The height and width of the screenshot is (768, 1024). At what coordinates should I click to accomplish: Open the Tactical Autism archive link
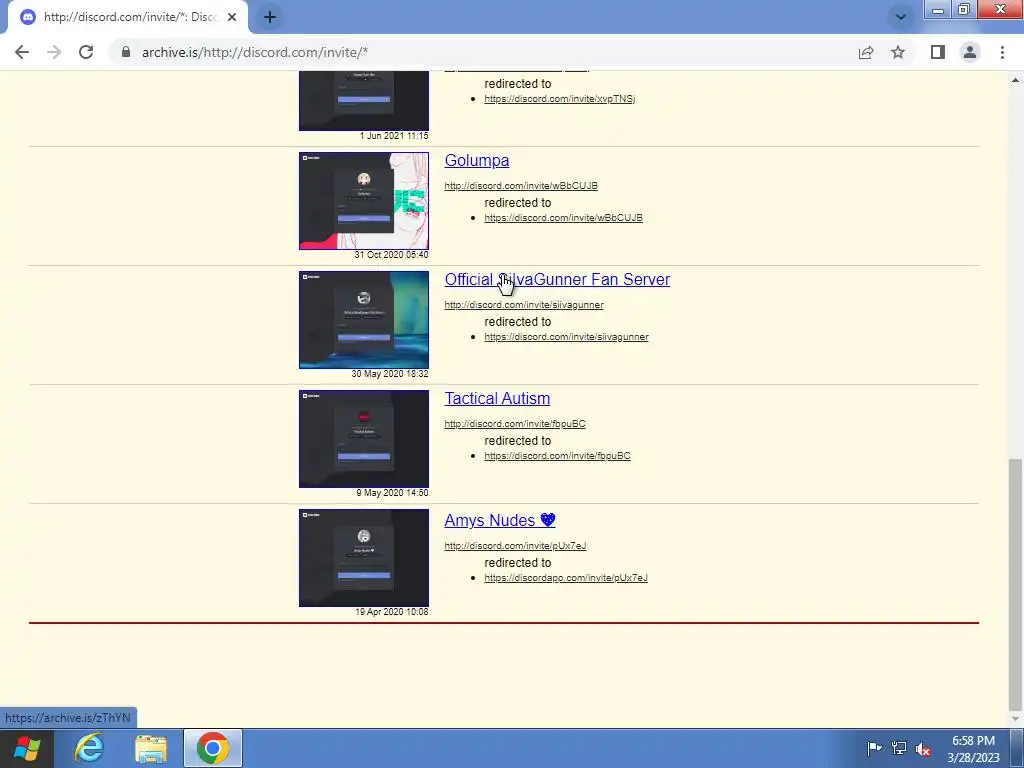click(497, 398)
